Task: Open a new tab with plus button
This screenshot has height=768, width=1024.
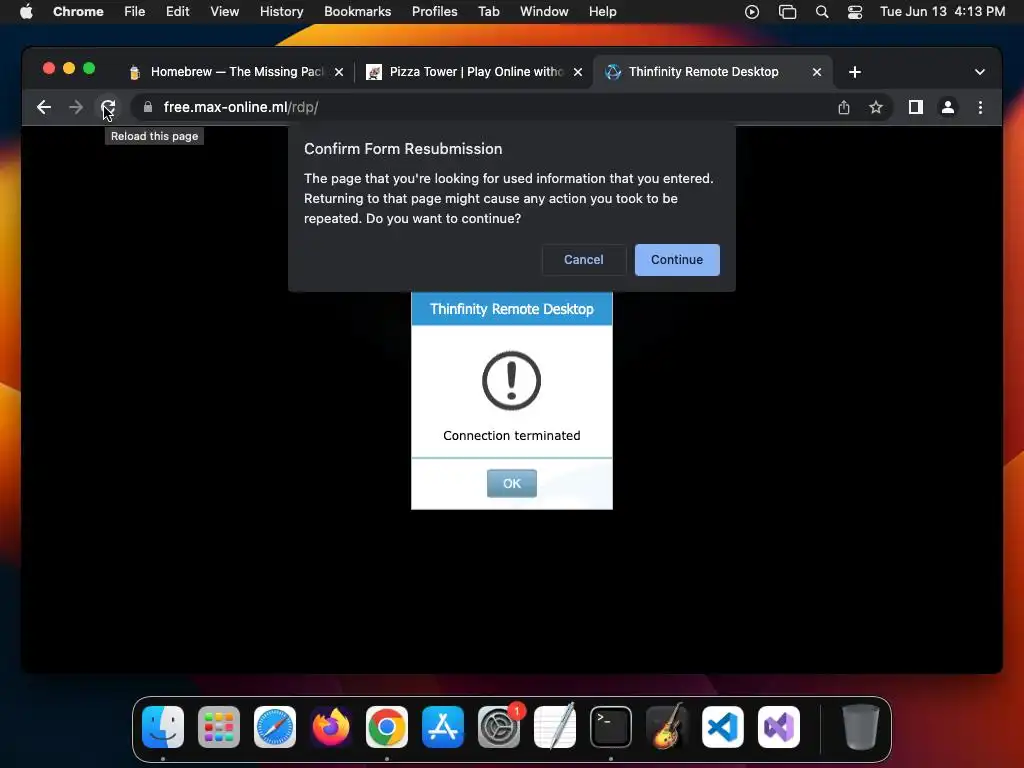Action: pos(855,72)
